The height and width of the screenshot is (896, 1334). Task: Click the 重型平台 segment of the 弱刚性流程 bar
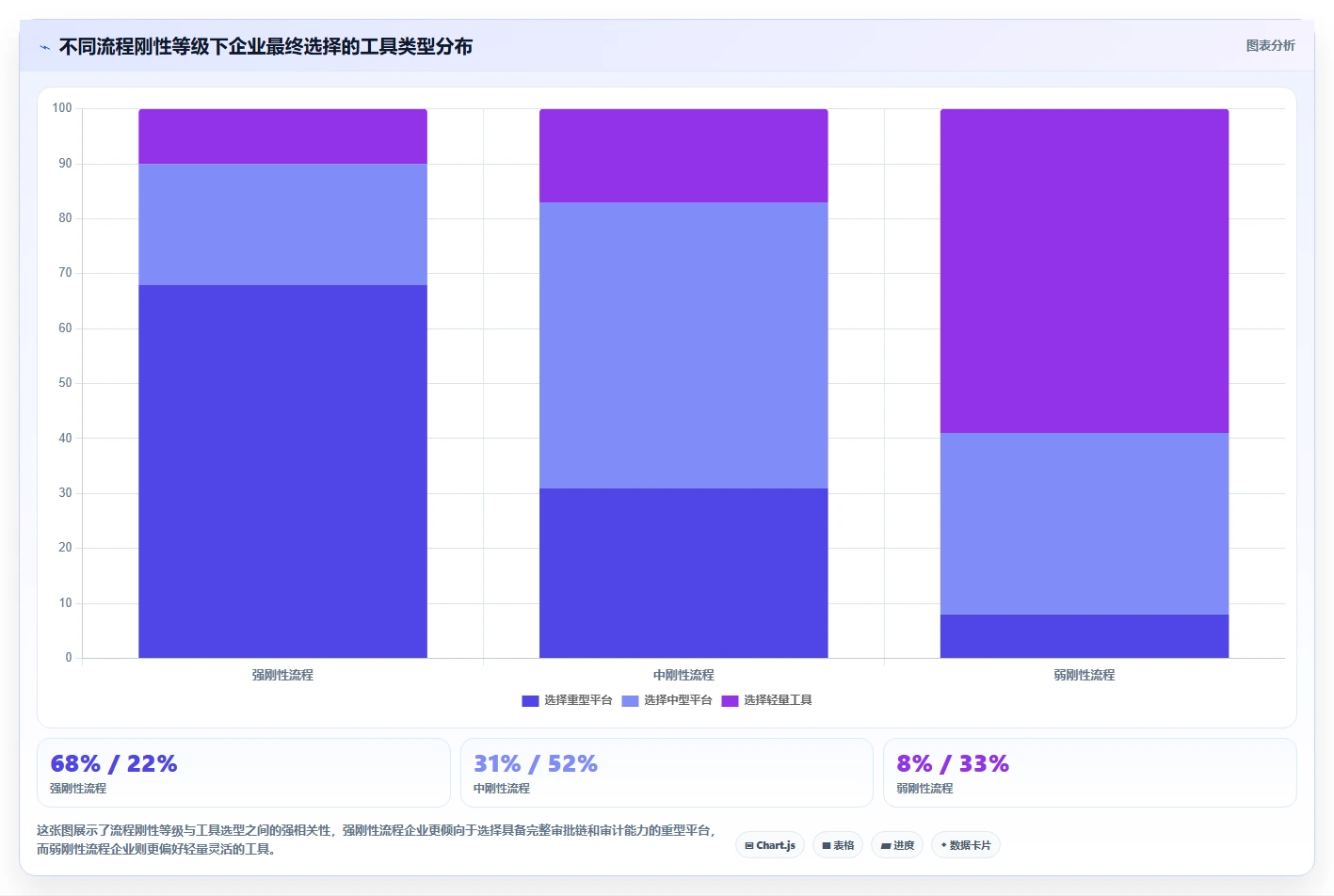(1085, 636)
